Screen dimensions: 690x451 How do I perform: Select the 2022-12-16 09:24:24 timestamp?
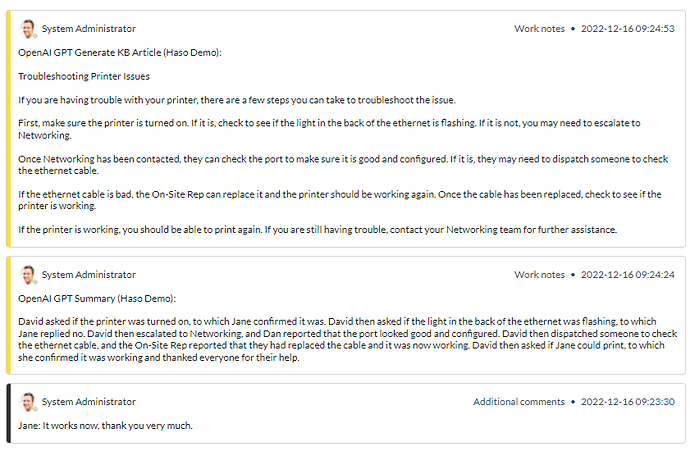tap(627, 274)
